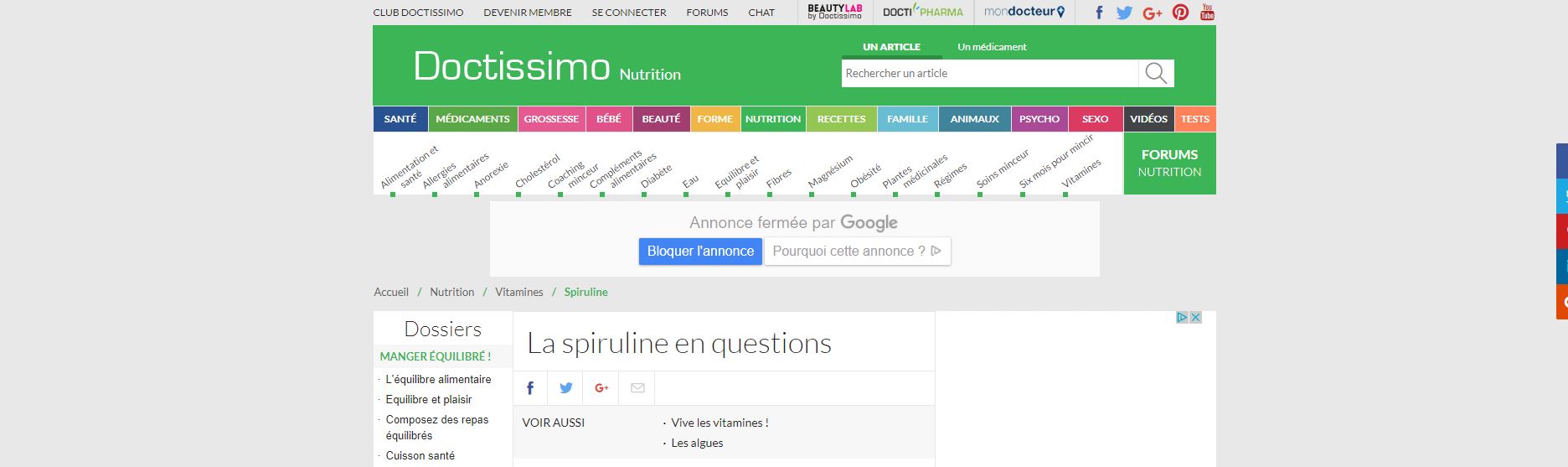Open 'Composez des repas équilibrés' dossier
The image size is (1568, 467).
click(x=437, y=428)
